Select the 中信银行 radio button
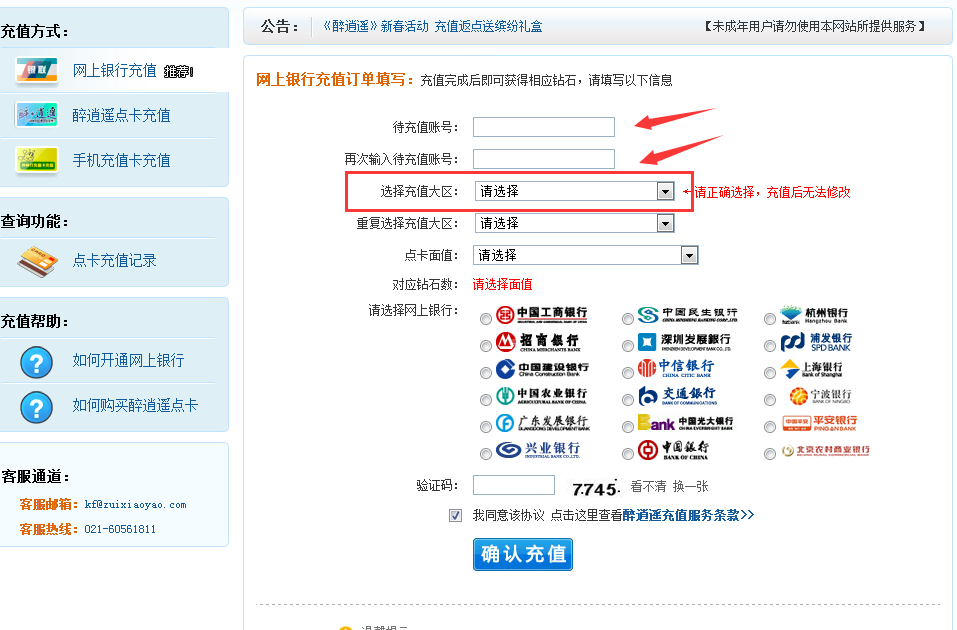957x630 pixels. tap(627, 372)
